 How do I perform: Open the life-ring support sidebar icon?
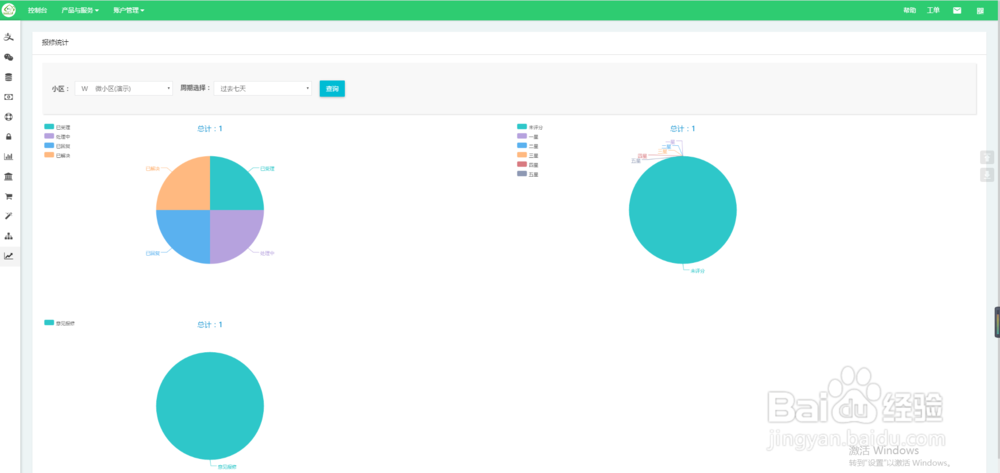click(9, 117)
